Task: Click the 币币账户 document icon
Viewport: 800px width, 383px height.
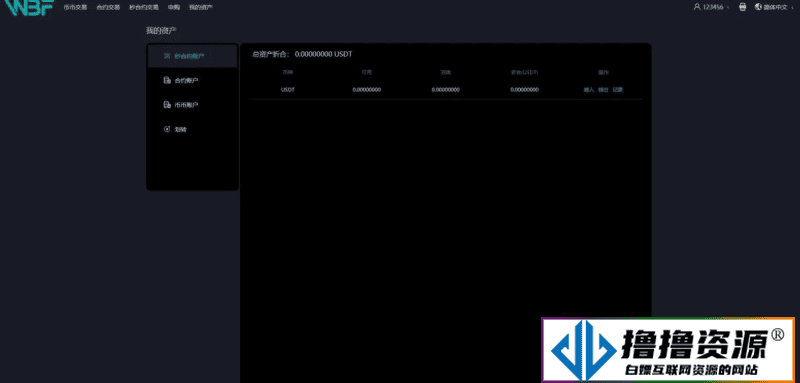Action: (167, 105)
